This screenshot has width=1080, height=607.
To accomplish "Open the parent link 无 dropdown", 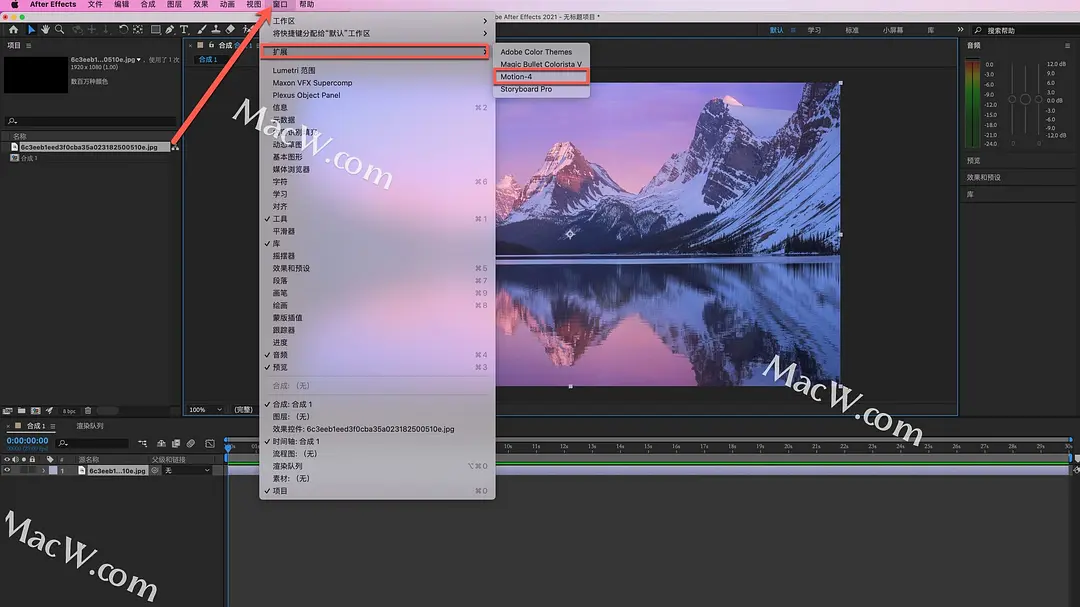I will pyautogui.click(x=186, y=470).
